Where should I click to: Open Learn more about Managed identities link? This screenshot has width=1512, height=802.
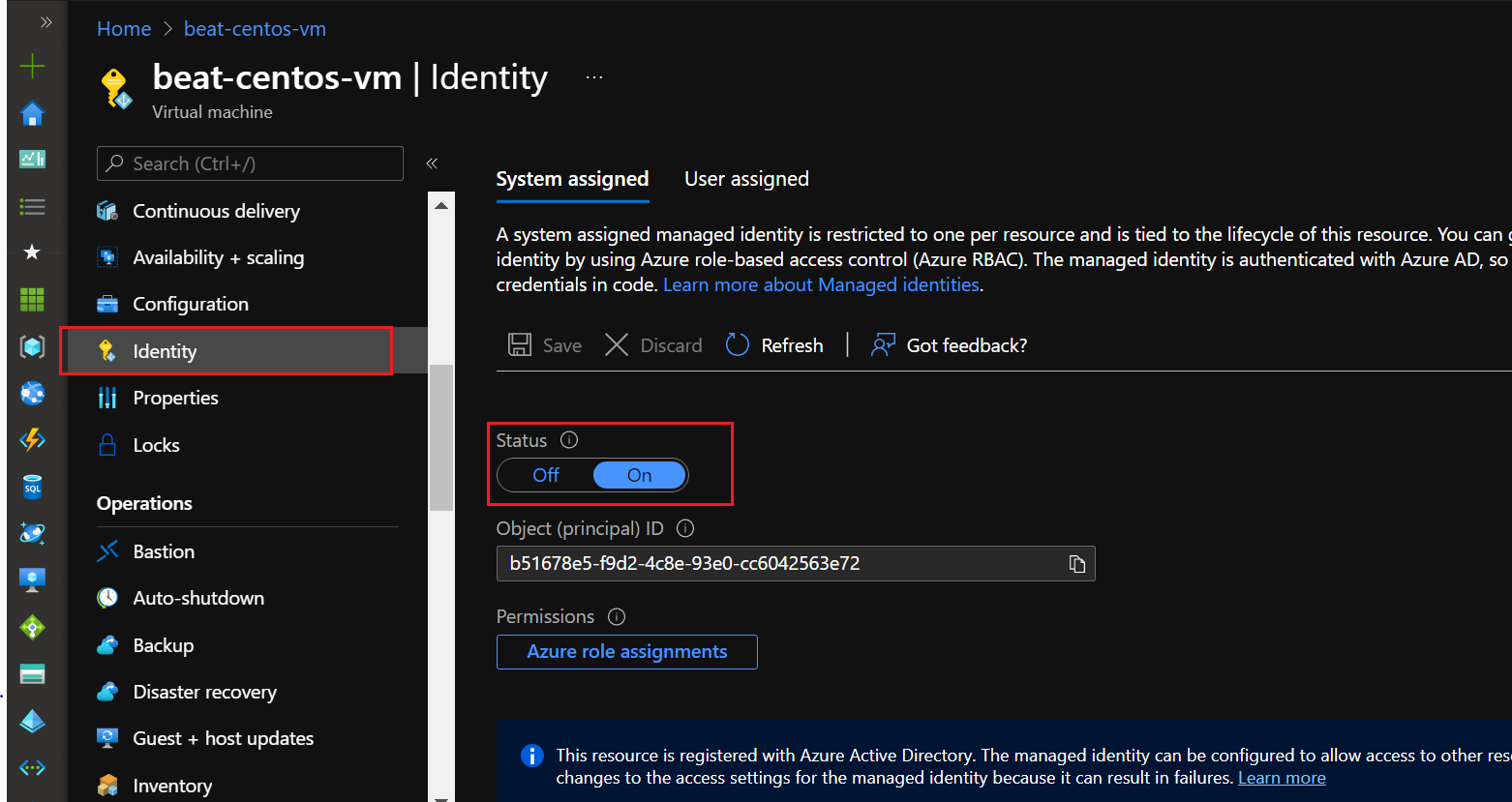click(x=821, y=285)
